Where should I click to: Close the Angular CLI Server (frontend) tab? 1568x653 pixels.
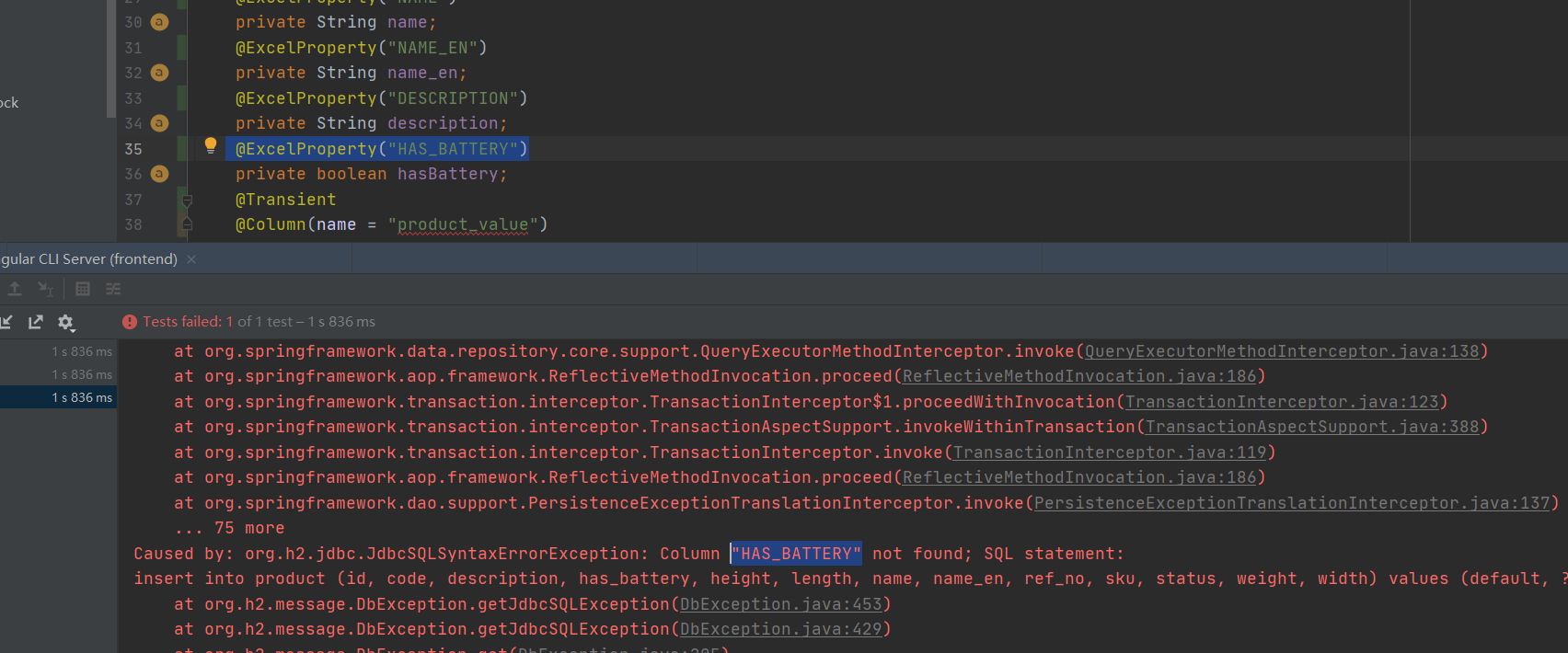tap(191, 259)
